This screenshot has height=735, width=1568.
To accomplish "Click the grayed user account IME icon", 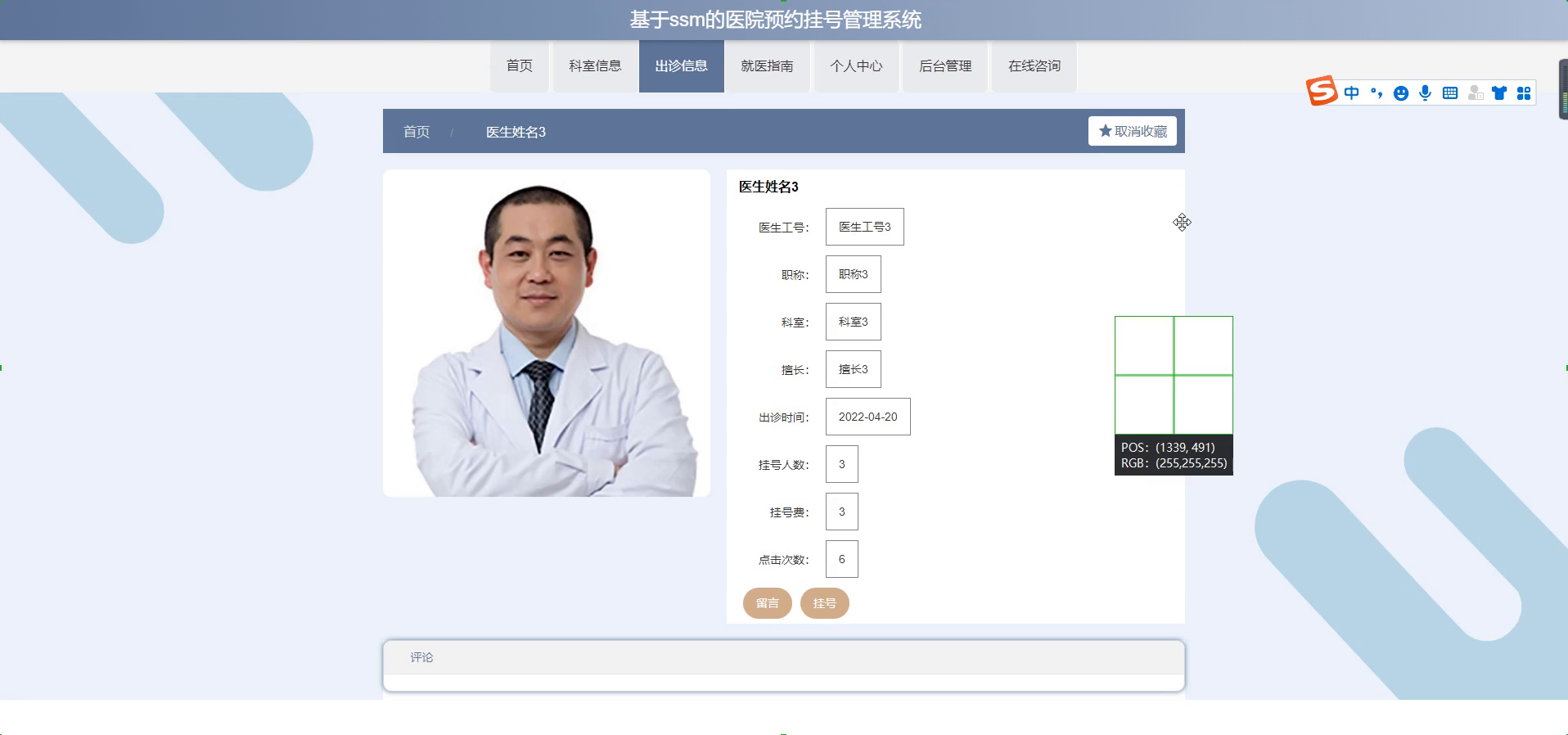I will pos(1476,93).
